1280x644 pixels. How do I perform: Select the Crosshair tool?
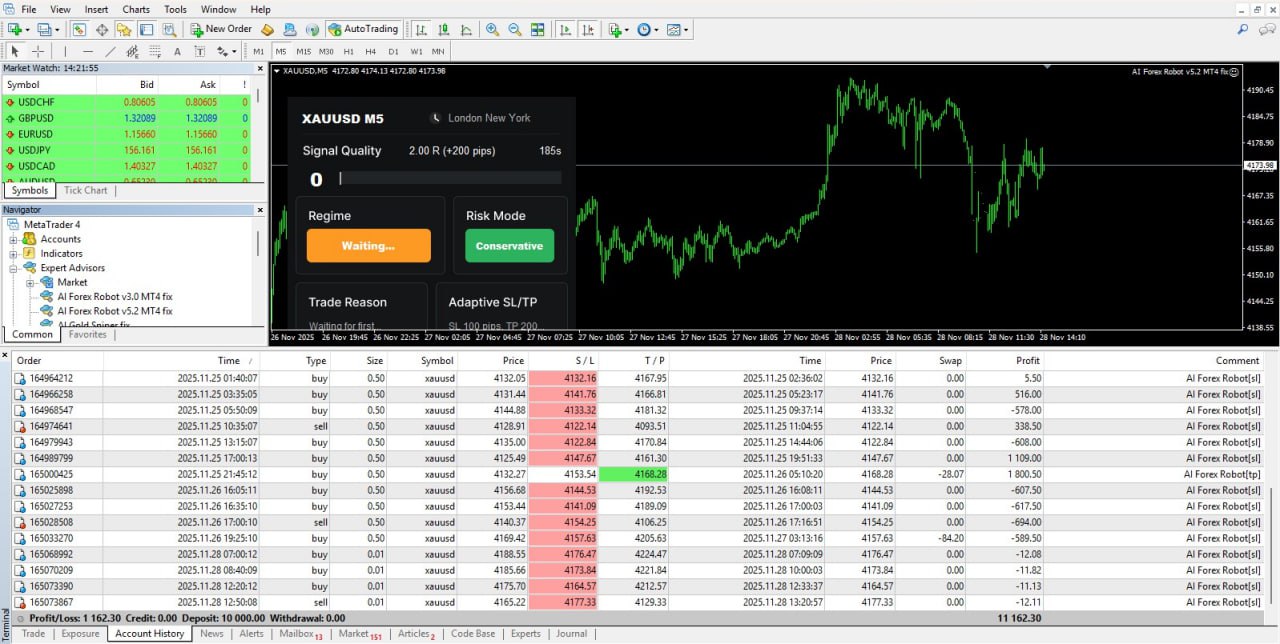[x=38, y=50]
